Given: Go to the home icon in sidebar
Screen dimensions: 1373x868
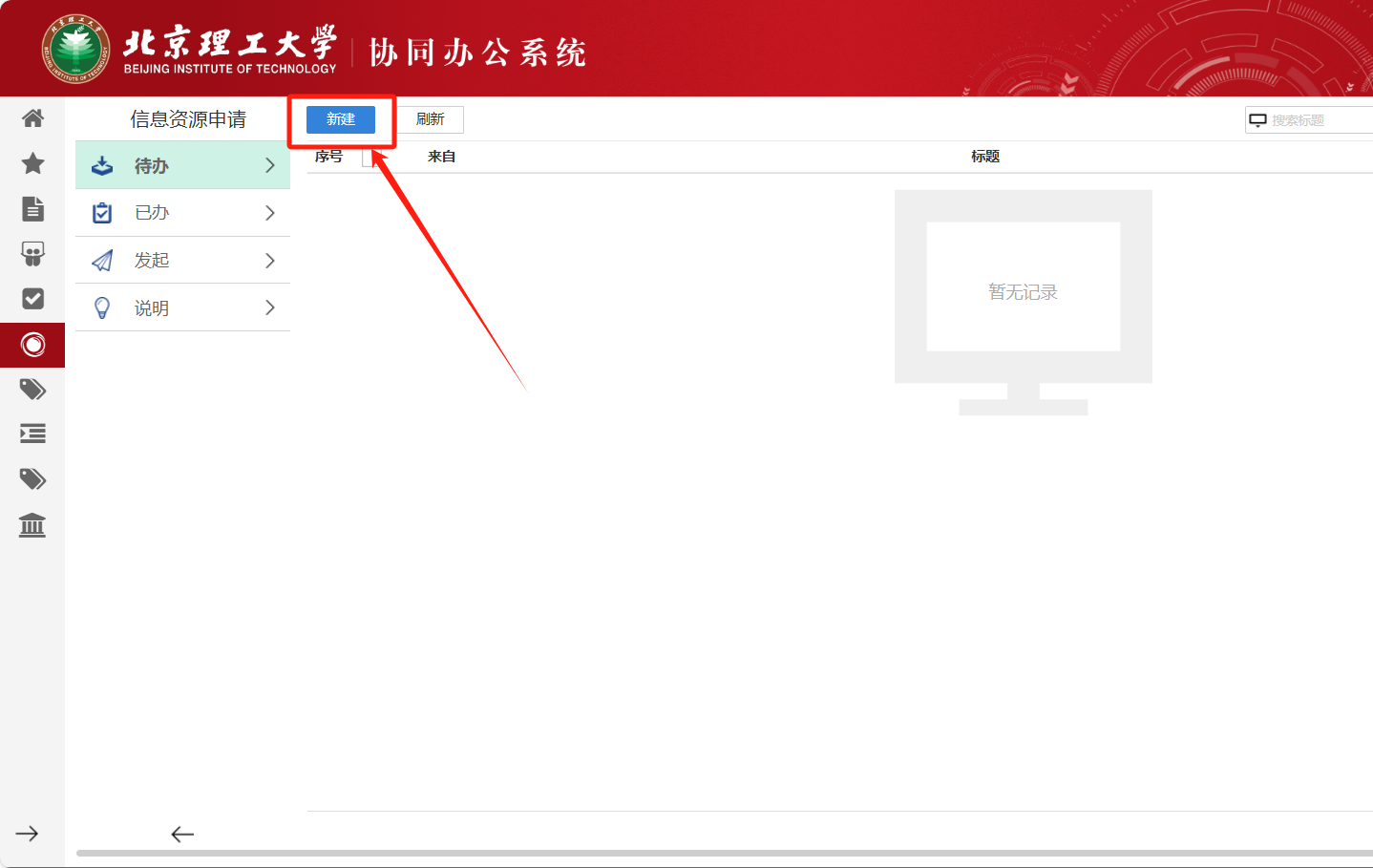Looking at the screenshot, I should click(32, 118).
